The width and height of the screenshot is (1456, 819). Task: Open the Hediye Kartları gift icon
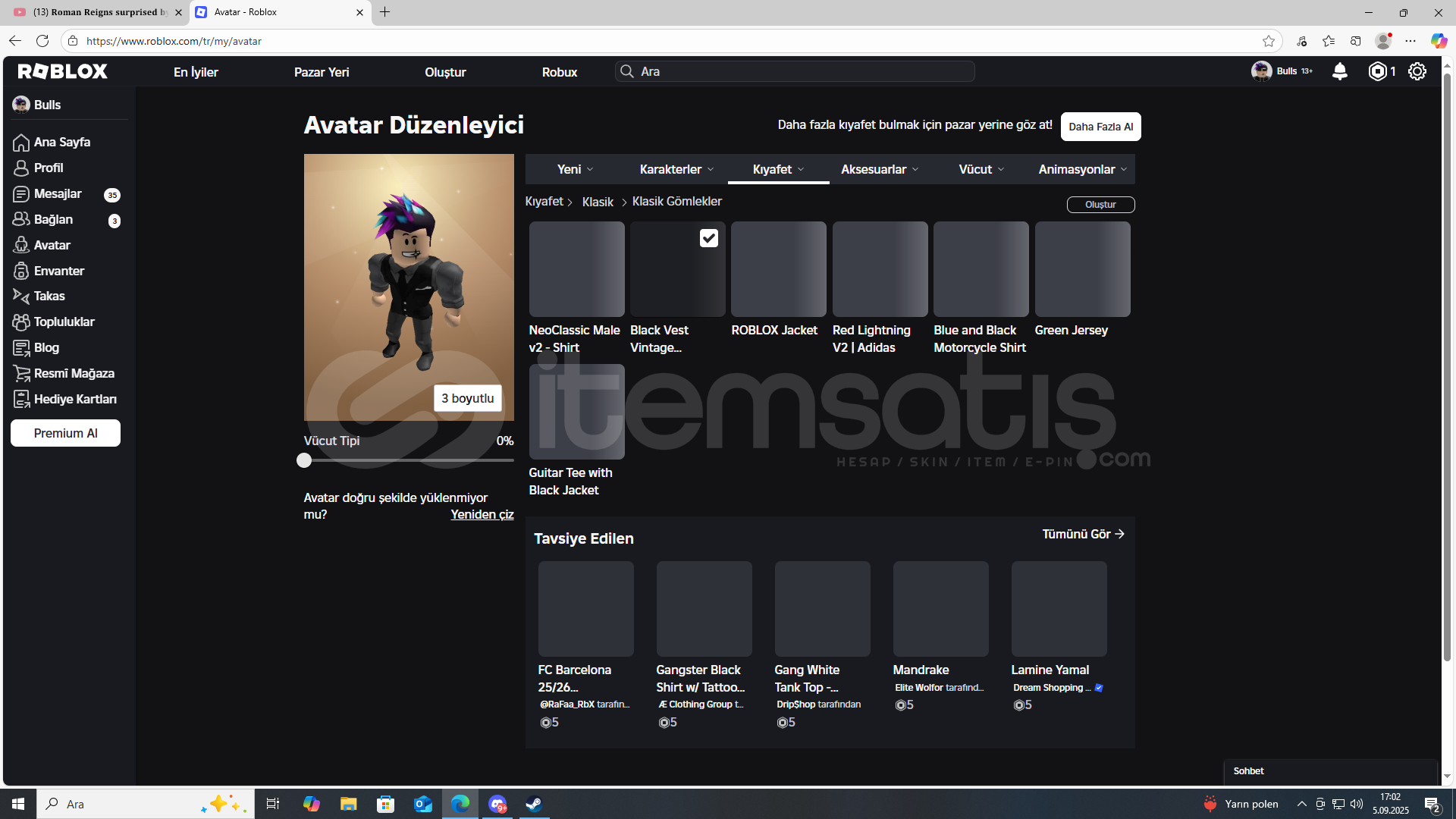(x=21, y=400)
